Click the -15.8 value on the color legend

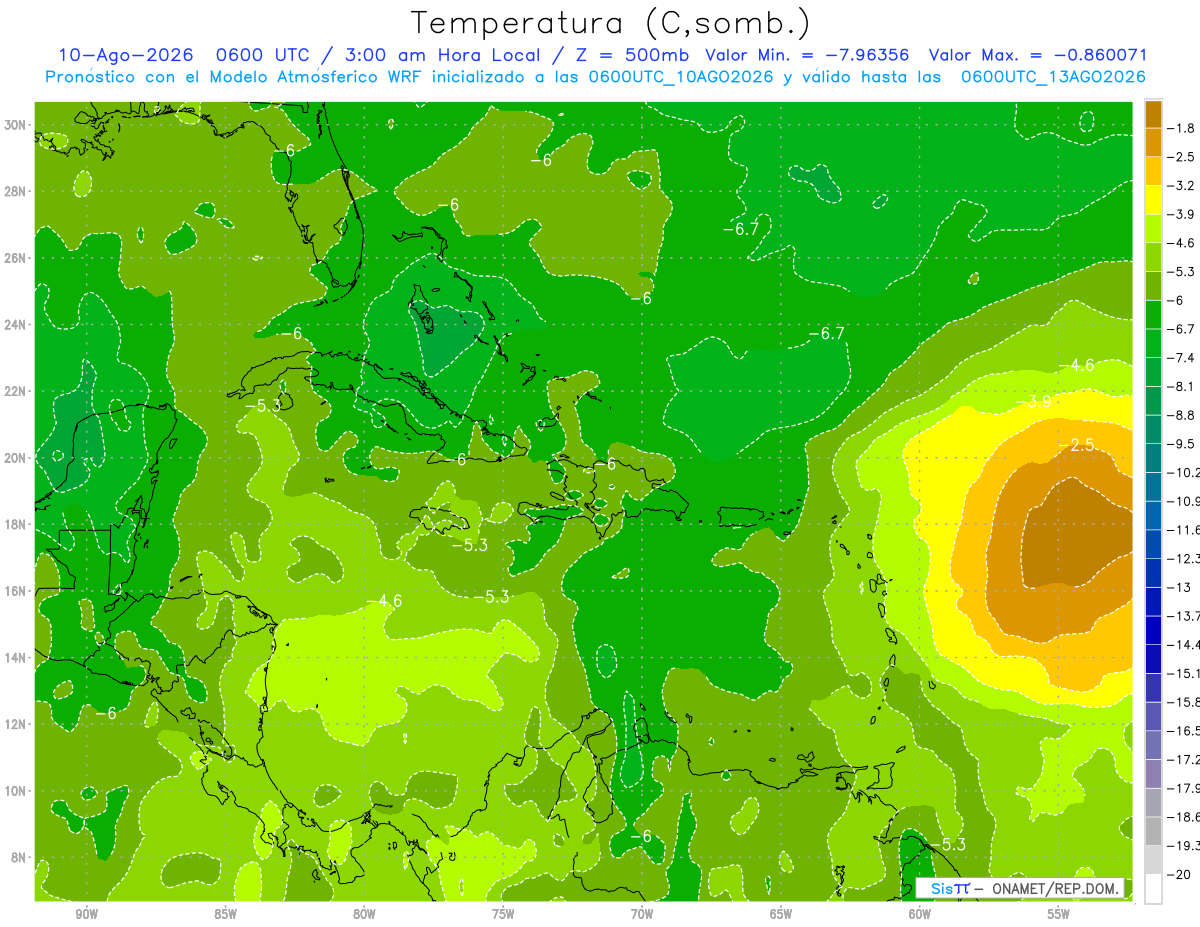pyautogui.click(x=1185, y=702)
